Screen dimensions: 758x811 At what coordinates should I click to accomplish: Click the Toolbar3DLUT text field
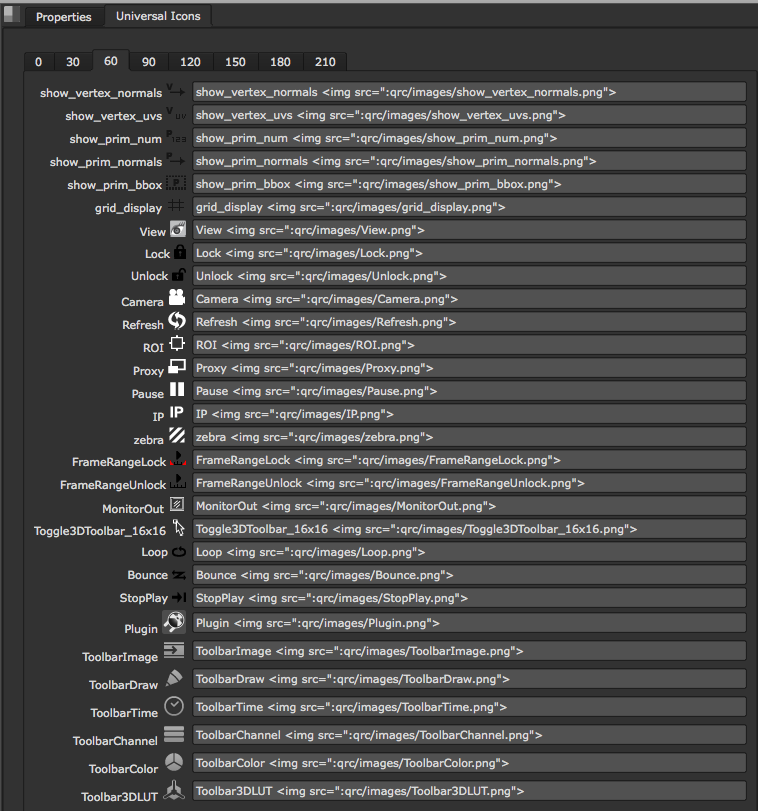tap(469, 791)
